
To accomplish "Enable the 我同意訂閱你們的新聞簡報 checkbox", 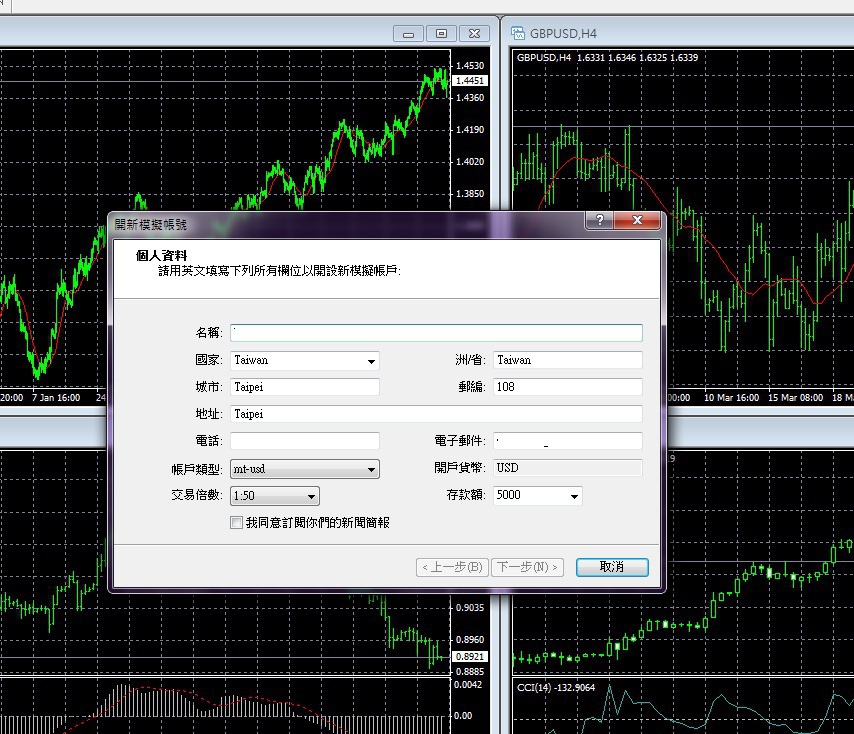I will point(237,522).
